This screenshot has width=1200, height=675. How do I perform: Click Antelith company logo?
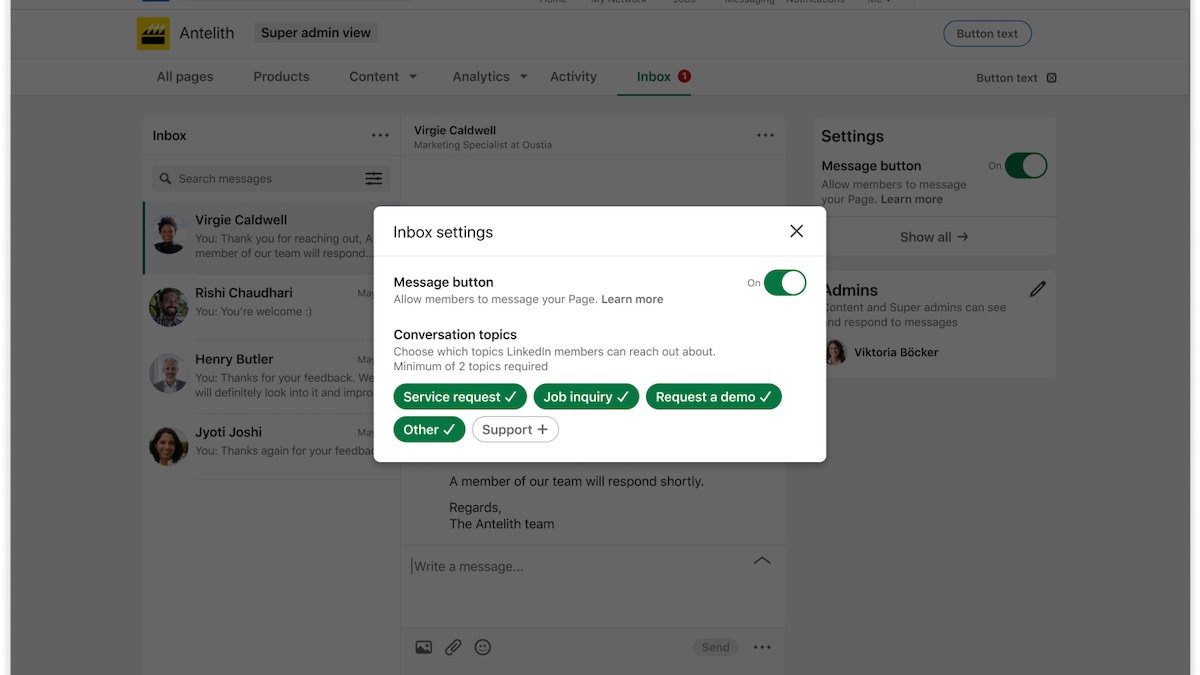pyautogui.click(x=153, y=33)
